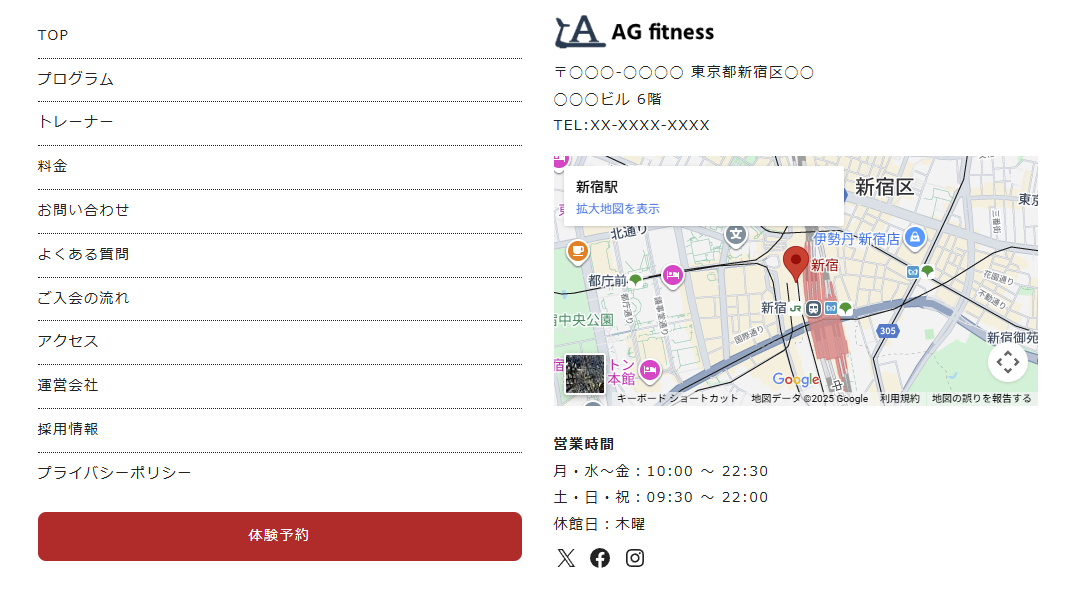Click the 月・水～金 hours line
This screenshot has height=595, width=1070.
tap(661, 471)
